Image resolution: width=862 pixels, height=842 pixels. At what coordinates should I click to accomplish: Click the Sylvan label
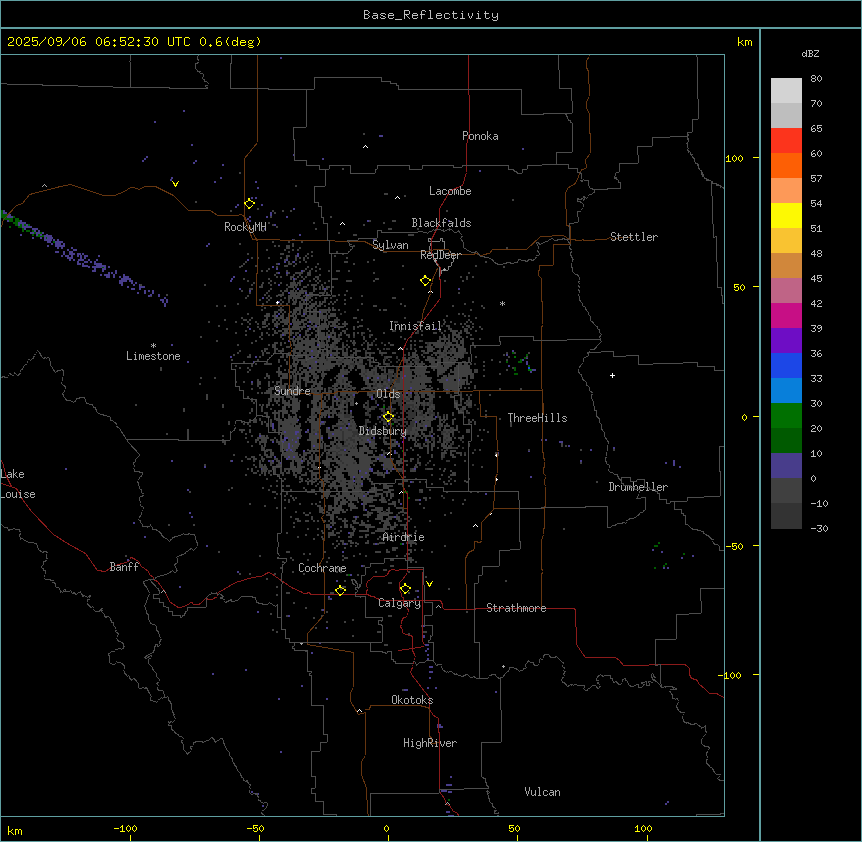(390, 245)
